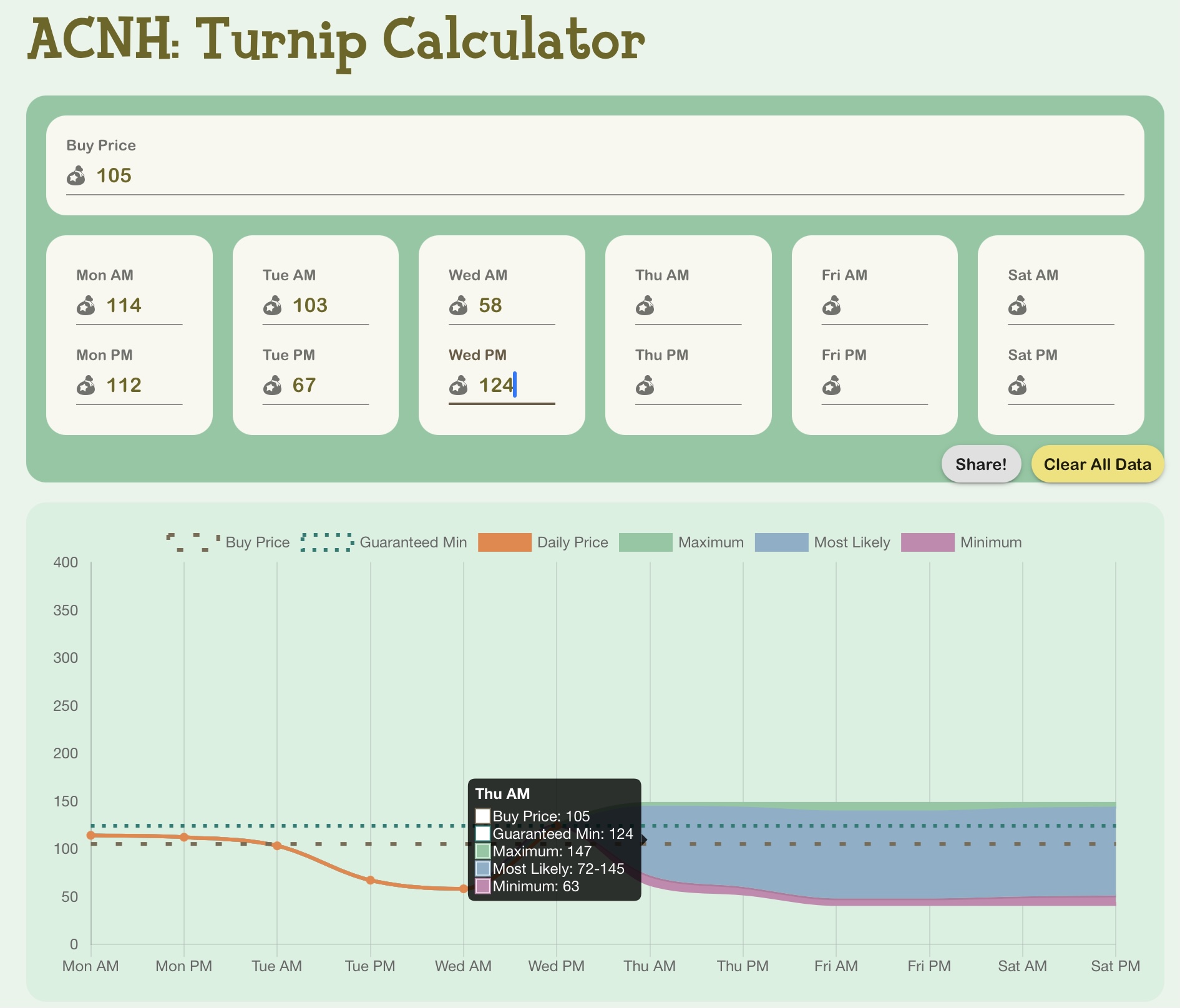Hide the Guaranteed Min chart series
The width and height of the screenshot is (1180, 1008).
[x=384, y=542]
